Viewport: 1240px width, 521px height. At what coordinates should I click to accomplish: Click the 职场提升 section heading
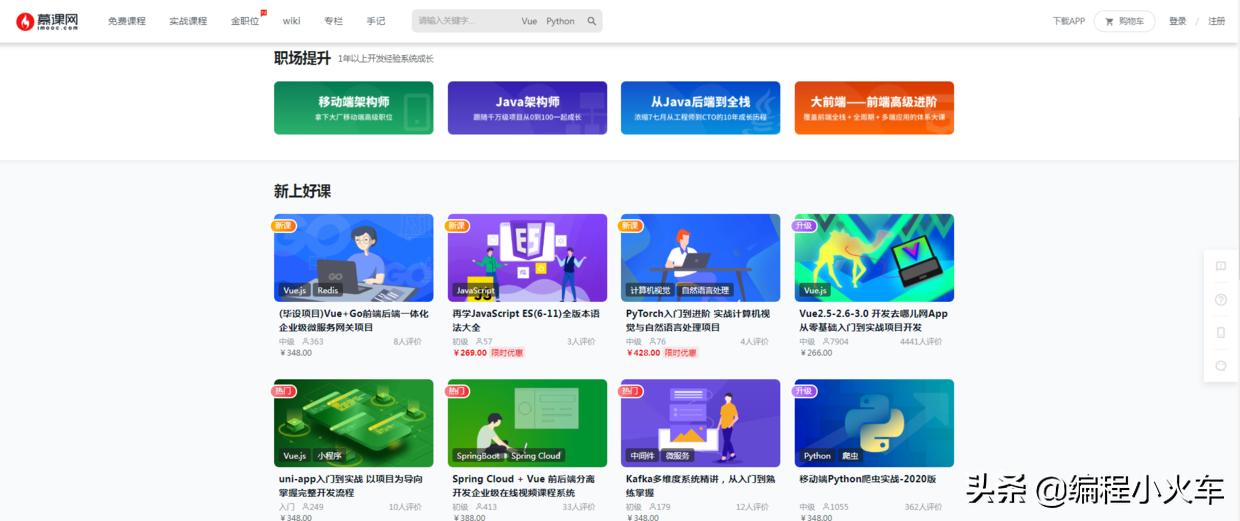point(302,58)
